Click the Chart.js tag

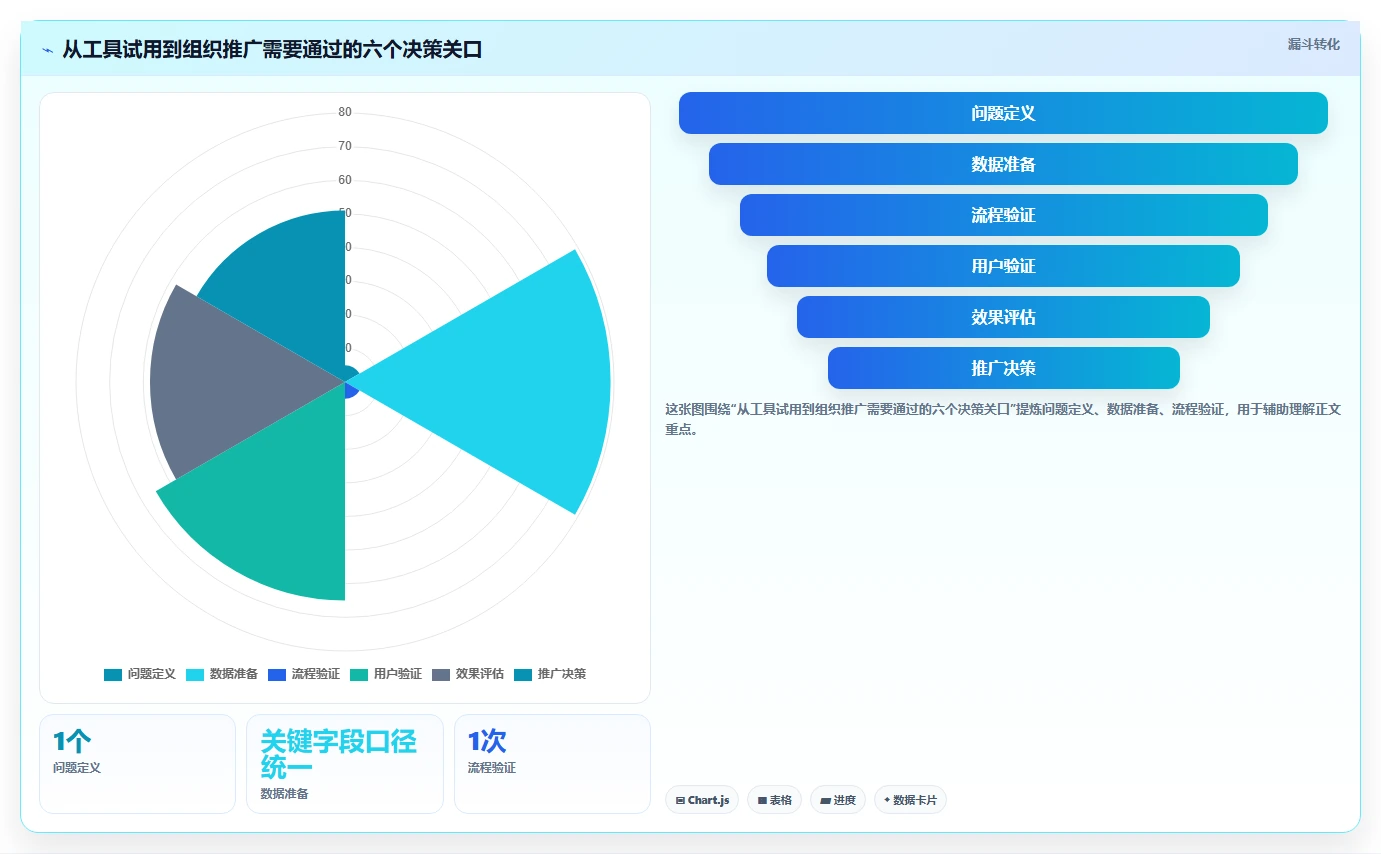(702, 800)
